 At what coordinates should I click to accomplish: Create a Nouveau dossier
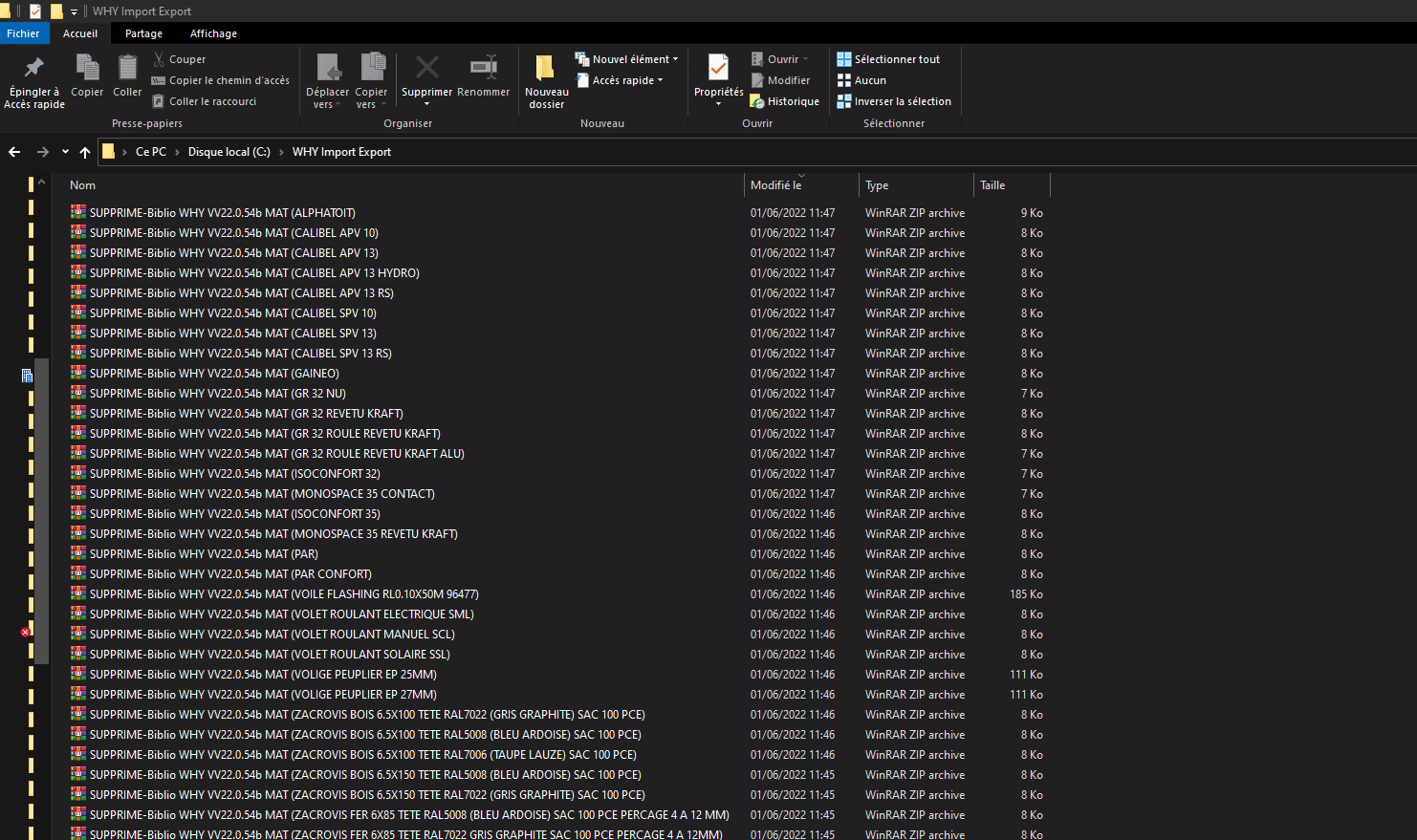point(546,82)
